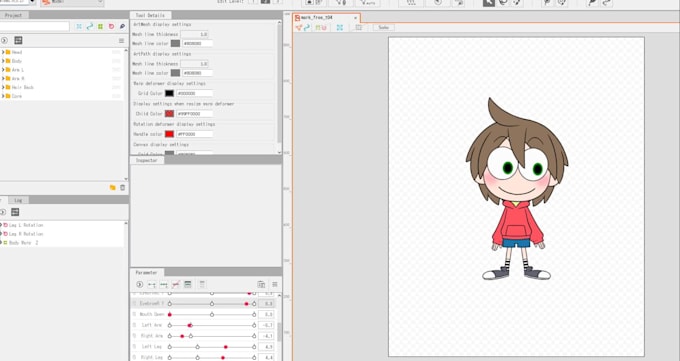
Task: Click the expand-all circle icon in Parameter toolbar
Action: pos(140,285)
